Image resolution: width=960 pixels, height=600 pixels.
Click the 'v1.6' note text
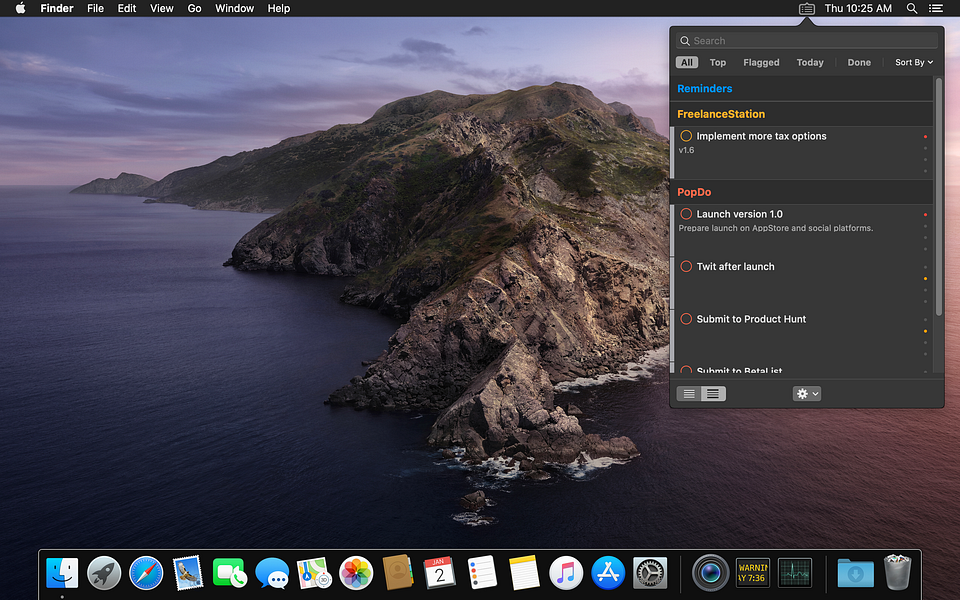pos(686,150)
